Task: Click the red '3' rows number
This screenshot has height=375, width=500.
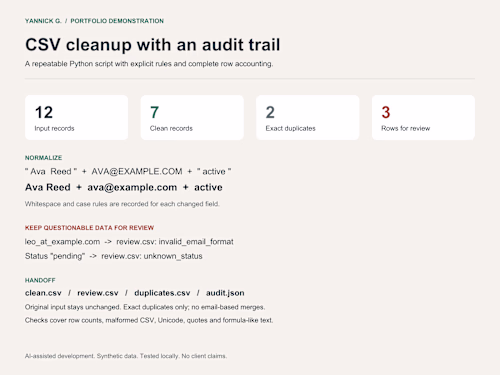Action: click(x=386, y=112)
